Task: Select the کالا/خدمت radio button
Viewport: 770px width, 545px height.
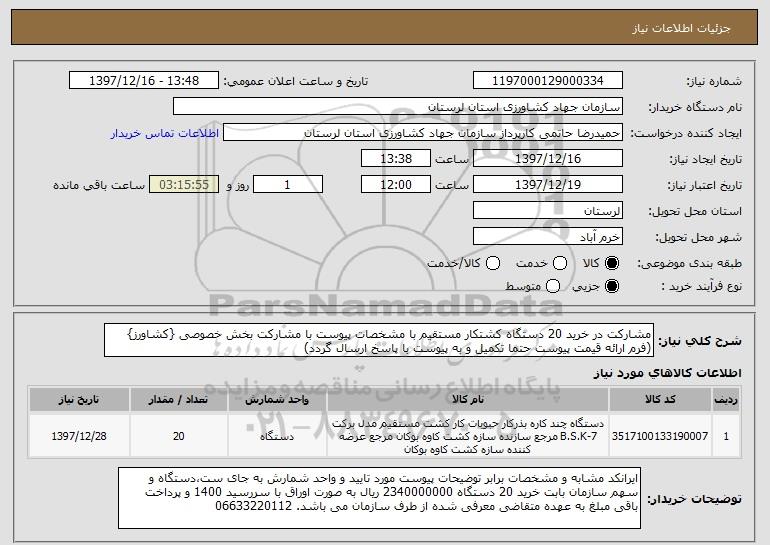Action: [493, 264]
